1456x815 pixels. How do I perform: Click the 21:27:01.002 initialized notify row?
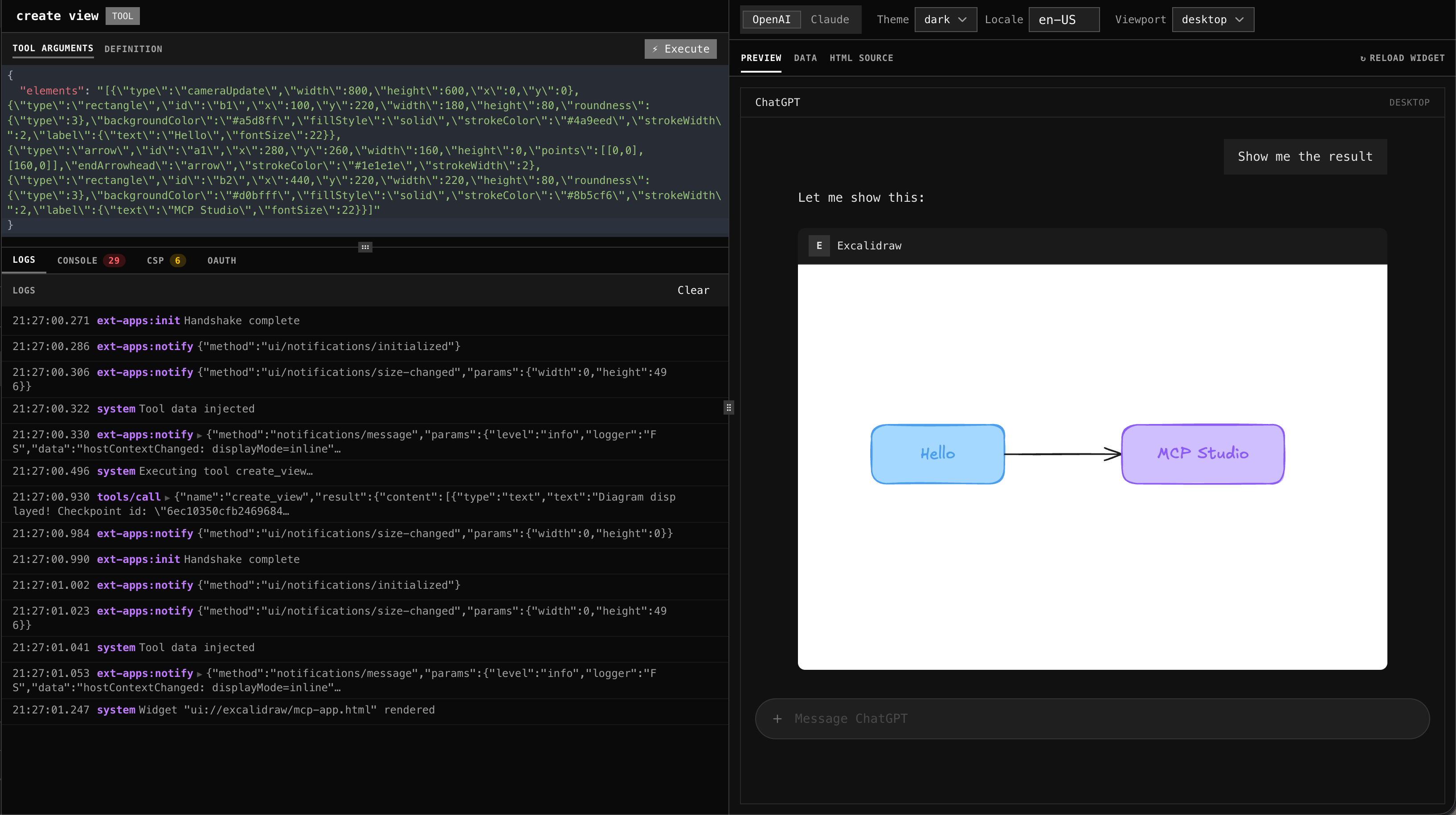point(364,585)
